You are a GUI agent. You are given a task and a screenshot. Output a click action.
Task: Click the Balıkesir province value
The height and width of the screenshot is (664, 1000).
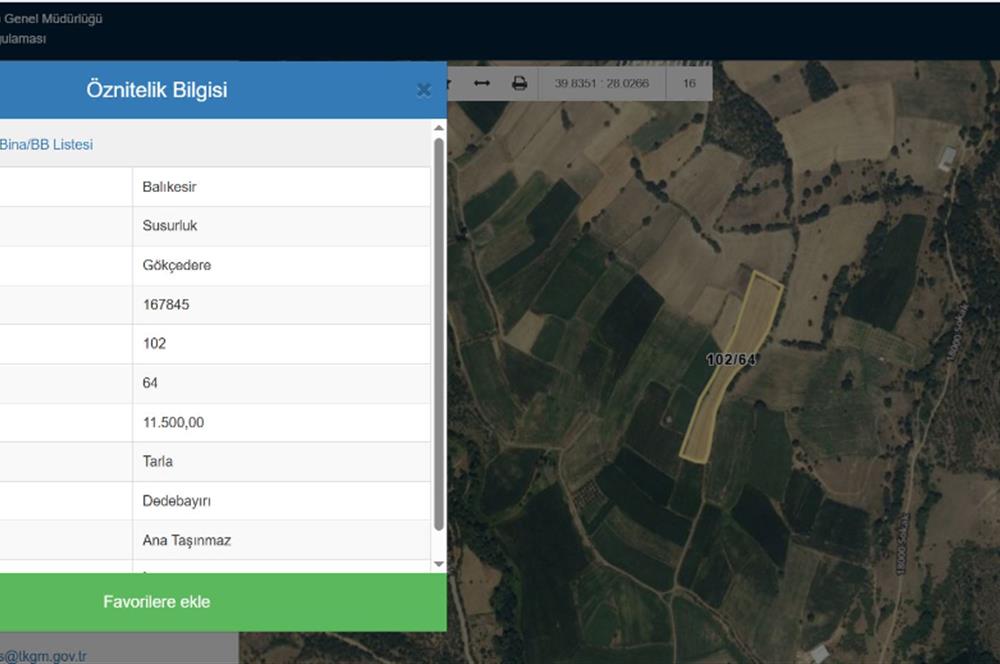coord(169,187)
